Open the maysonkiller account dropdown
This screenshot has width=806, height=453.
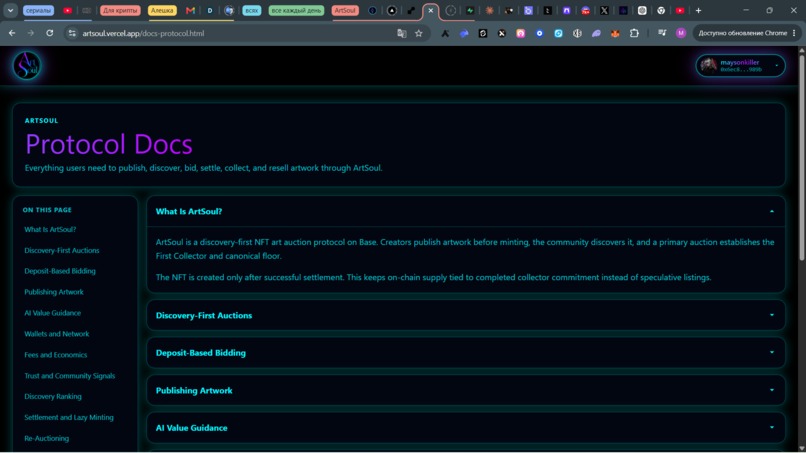[740, 65]
